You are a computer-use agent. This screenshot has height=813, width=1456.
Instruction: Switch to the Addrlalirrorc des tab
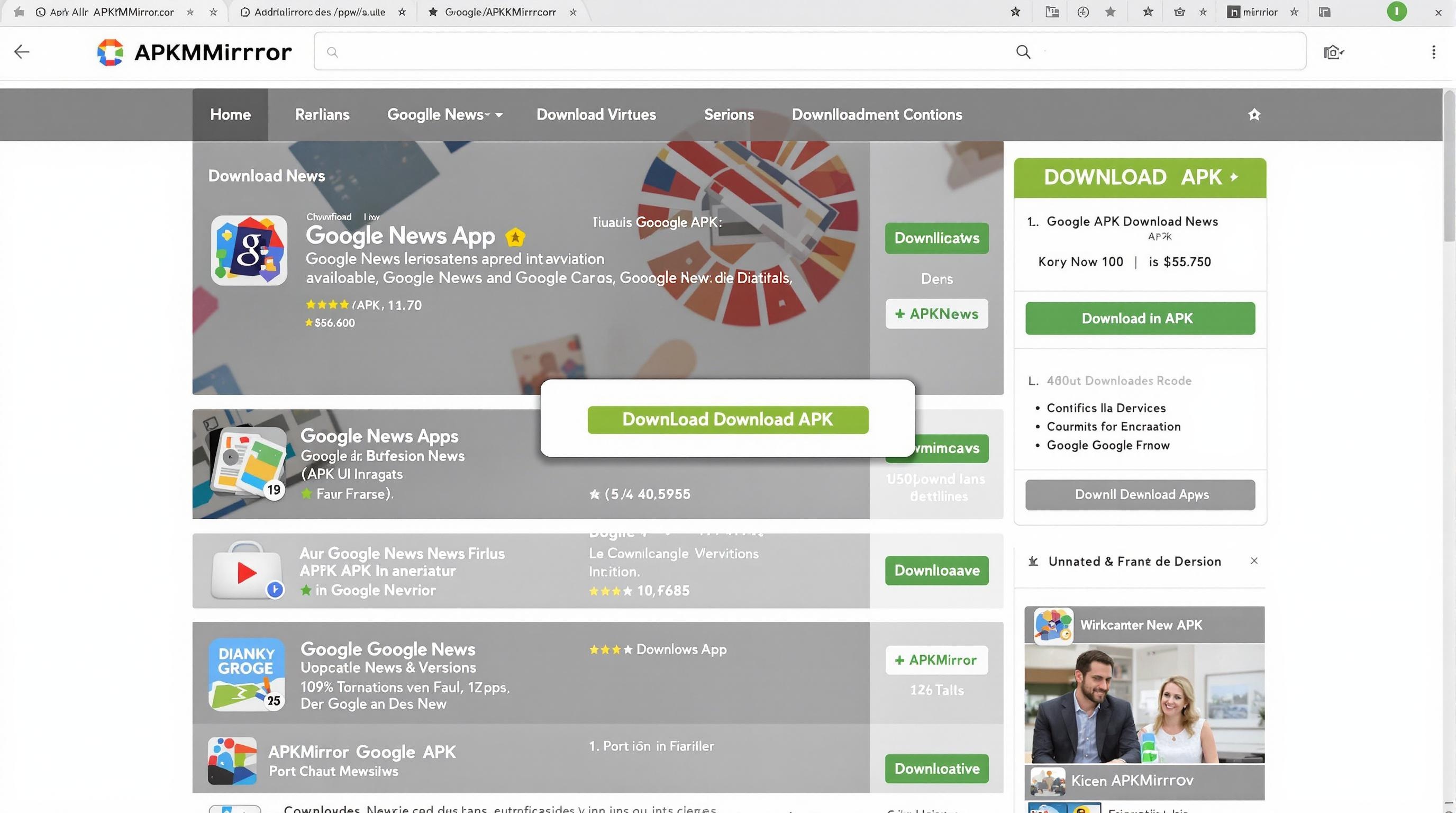coord(320,12)
